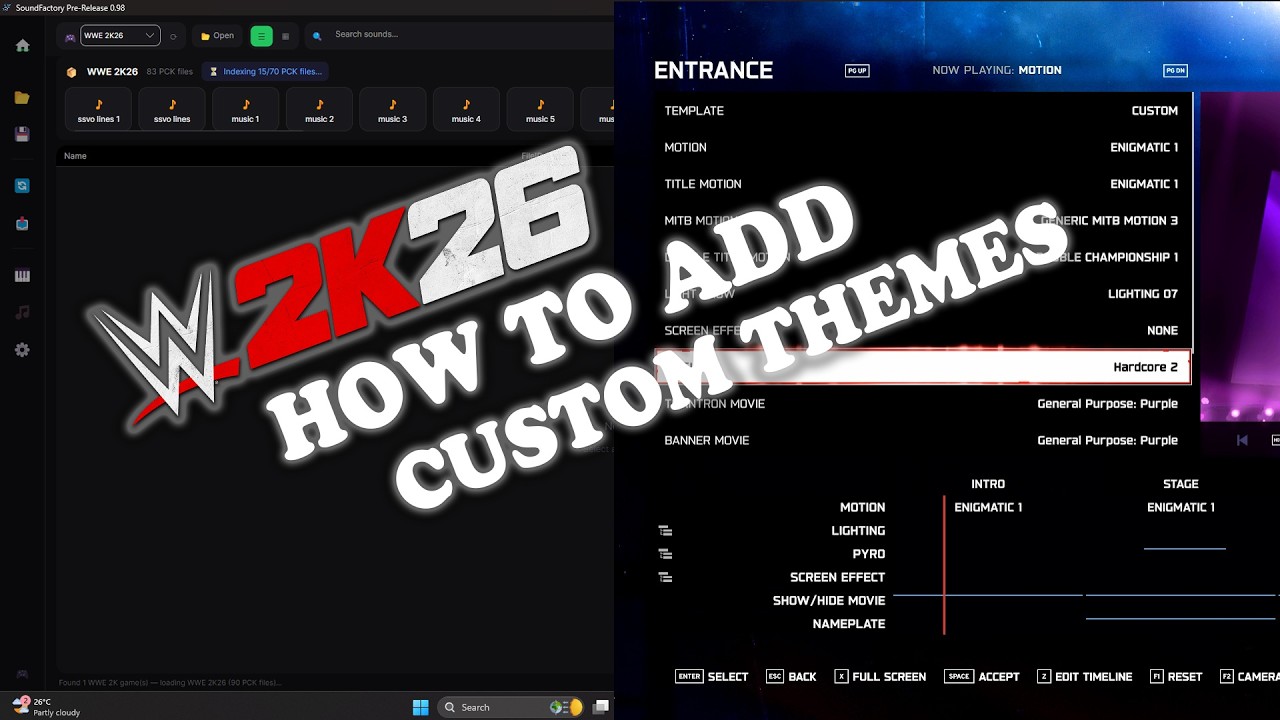The image size is (1280, 720).
Task: Select the TITLE MOTION row
Action: pos(922,184)
